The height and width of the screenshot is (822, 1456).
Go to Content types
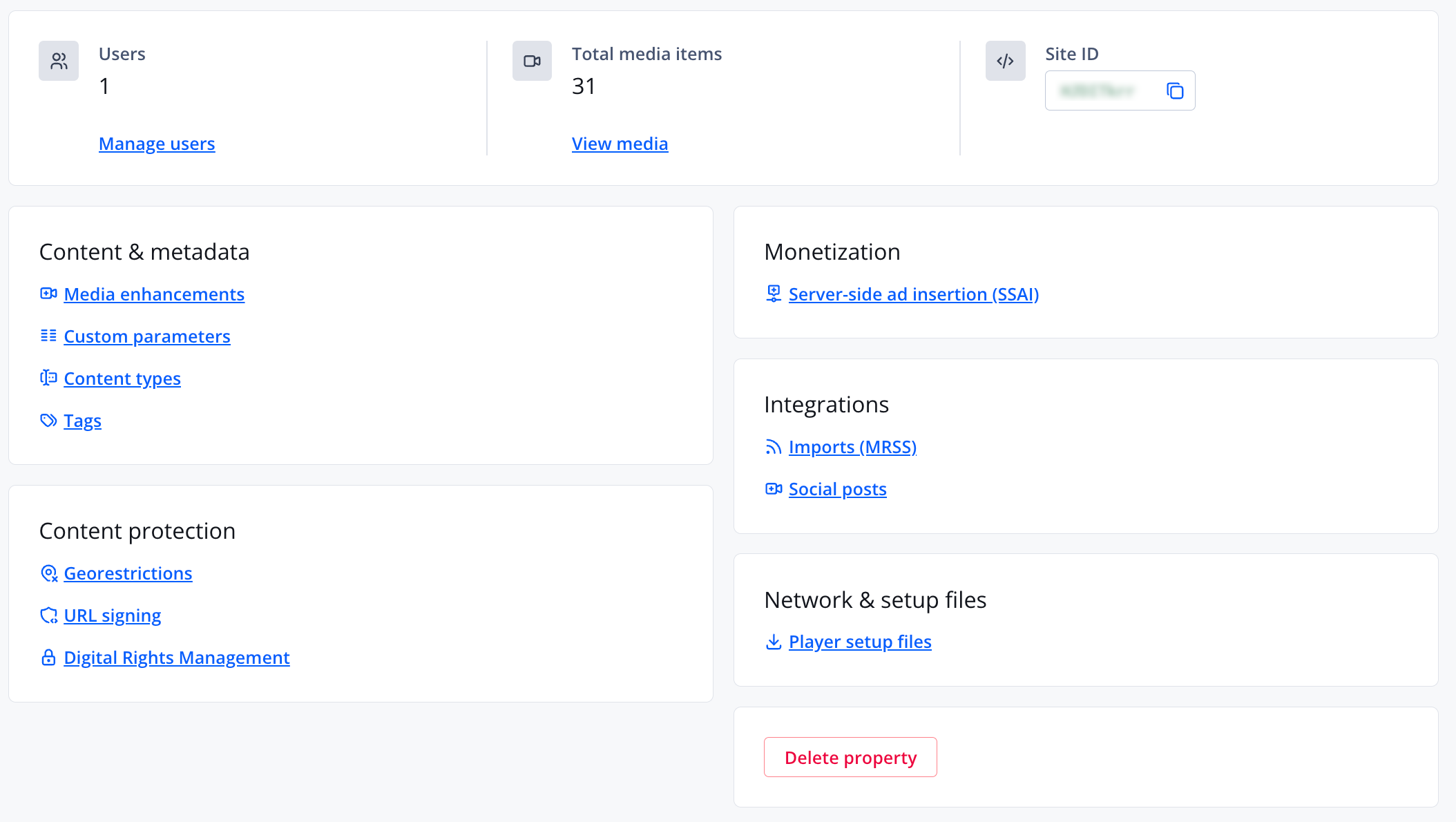pos(122,379)
